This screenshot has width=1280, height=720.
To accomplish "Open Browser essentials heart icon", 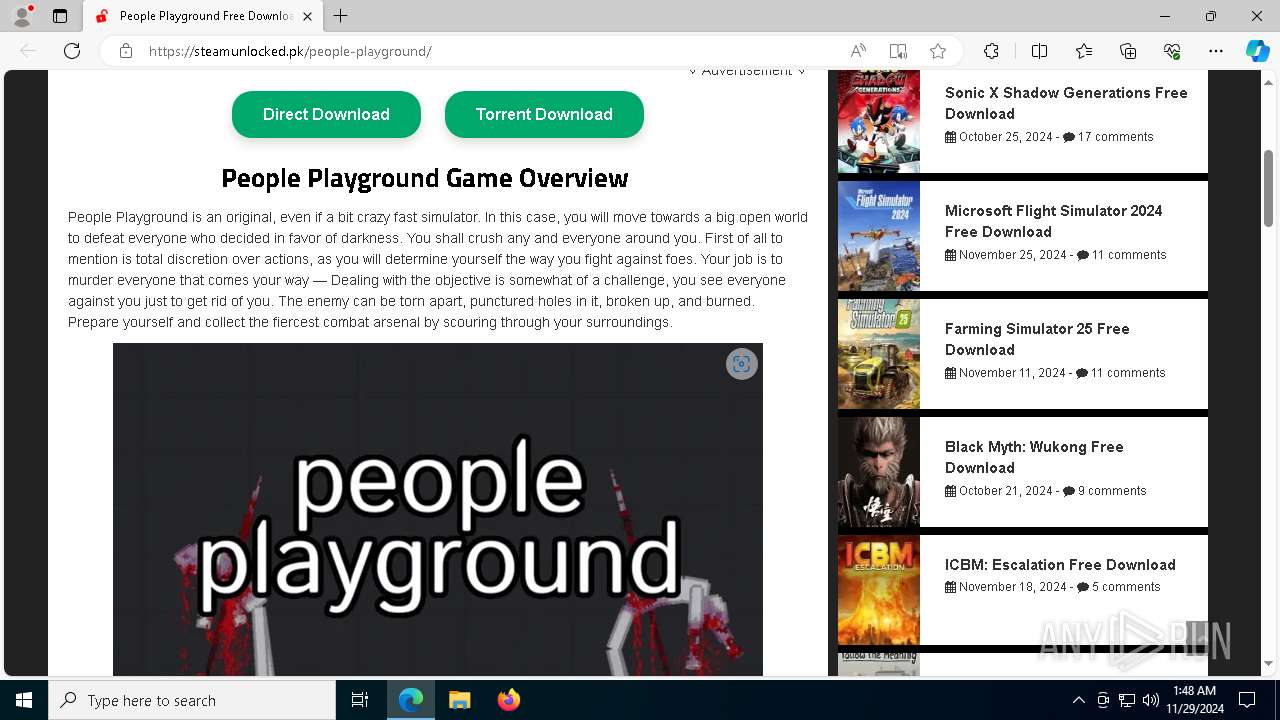I will pyautogui.click(x=1172, y=51).
